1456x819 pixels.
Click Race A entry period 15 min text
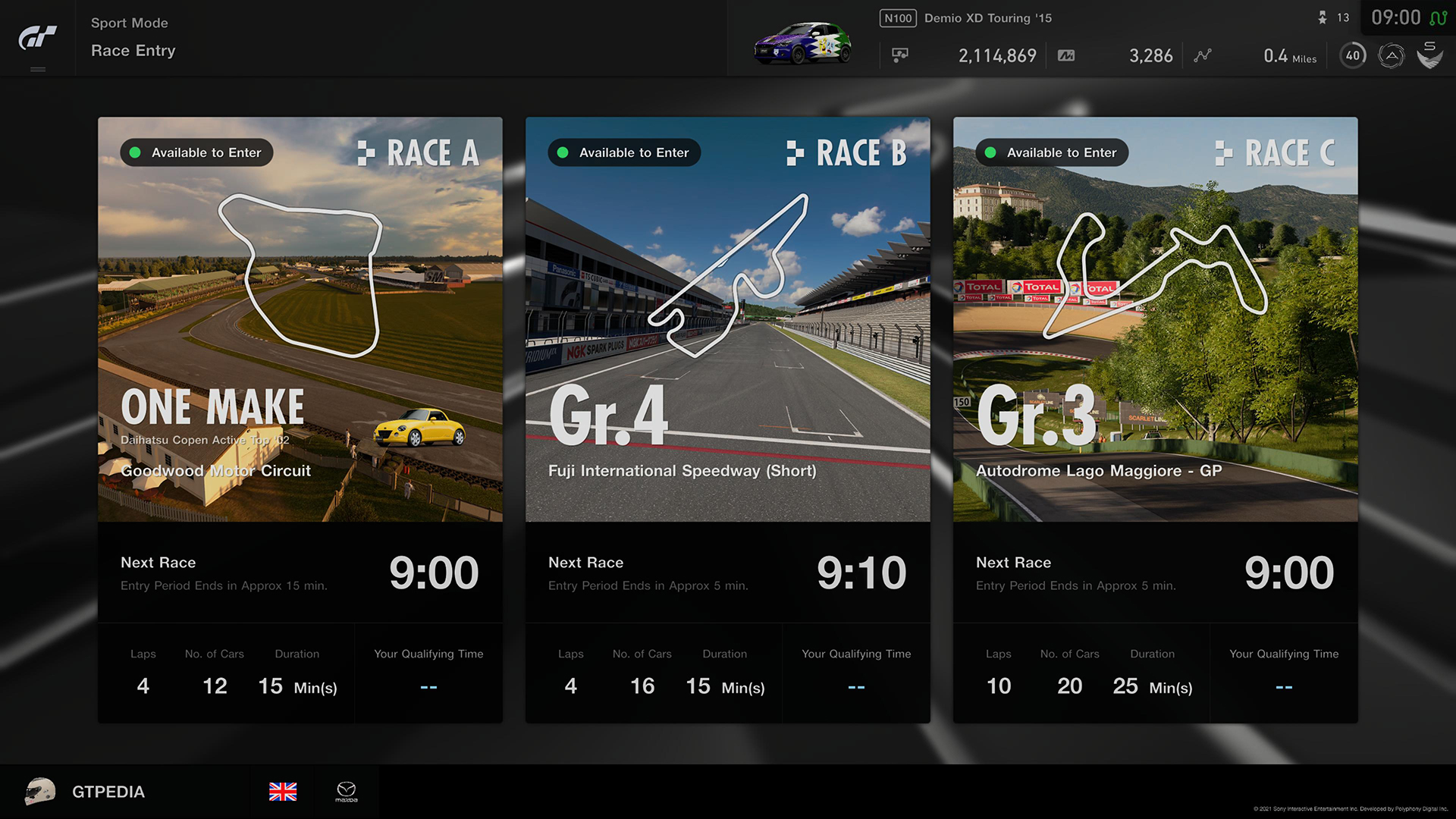224,585
